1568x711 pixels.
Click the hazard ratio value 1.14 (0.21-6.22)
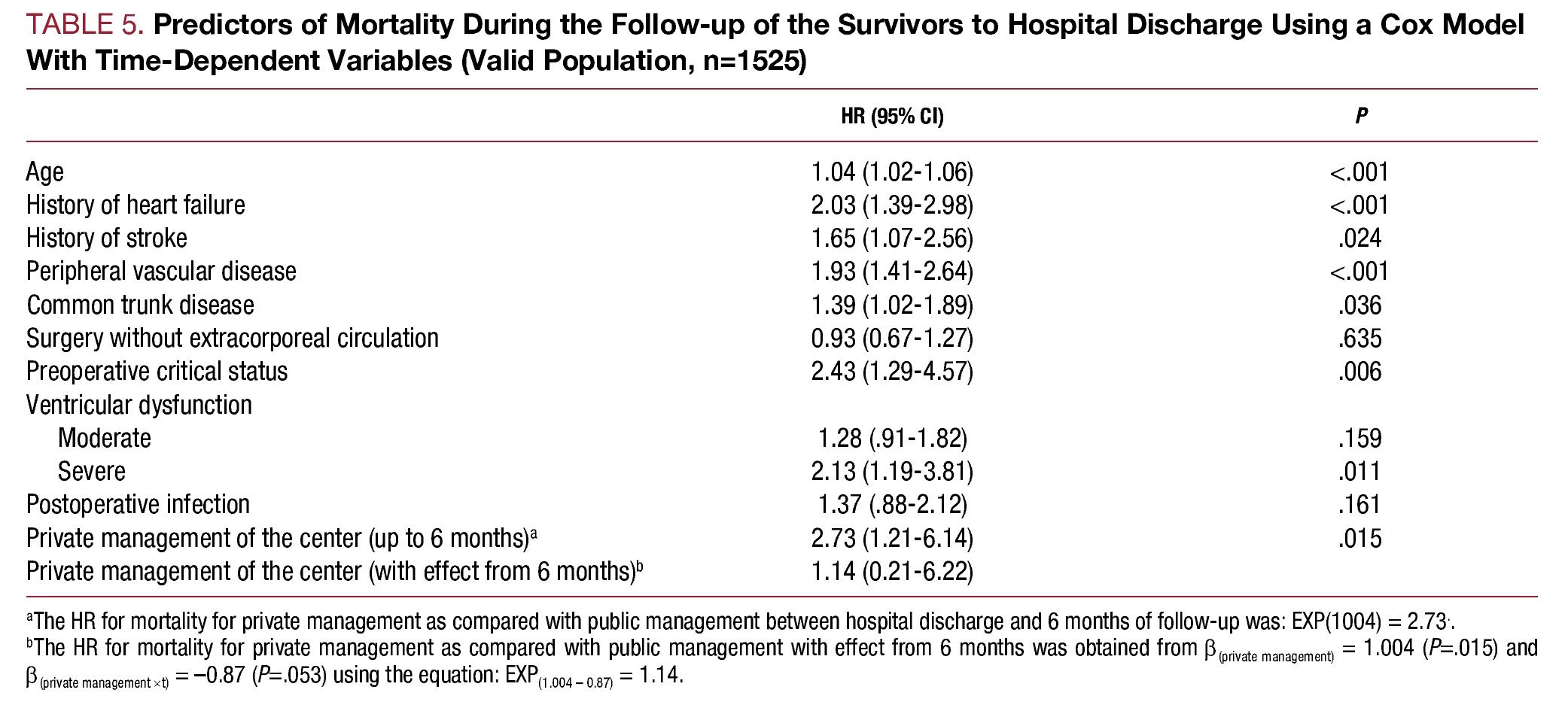coord(891,572)
